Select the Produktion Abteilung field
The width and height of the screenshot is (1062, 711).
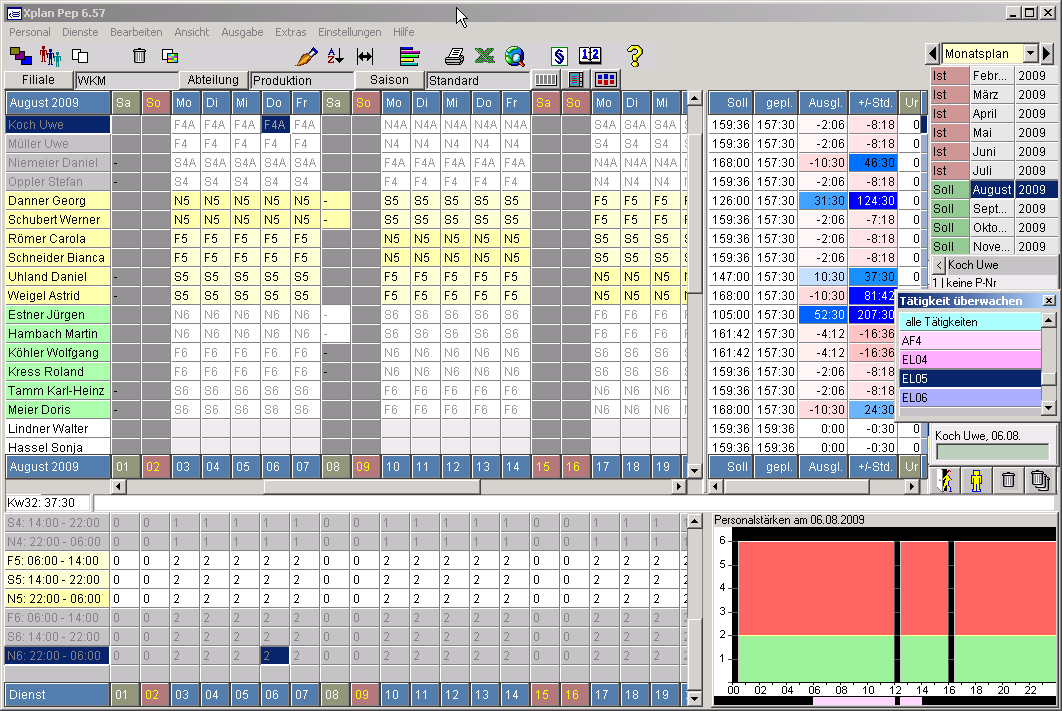[x=301, y=81]
